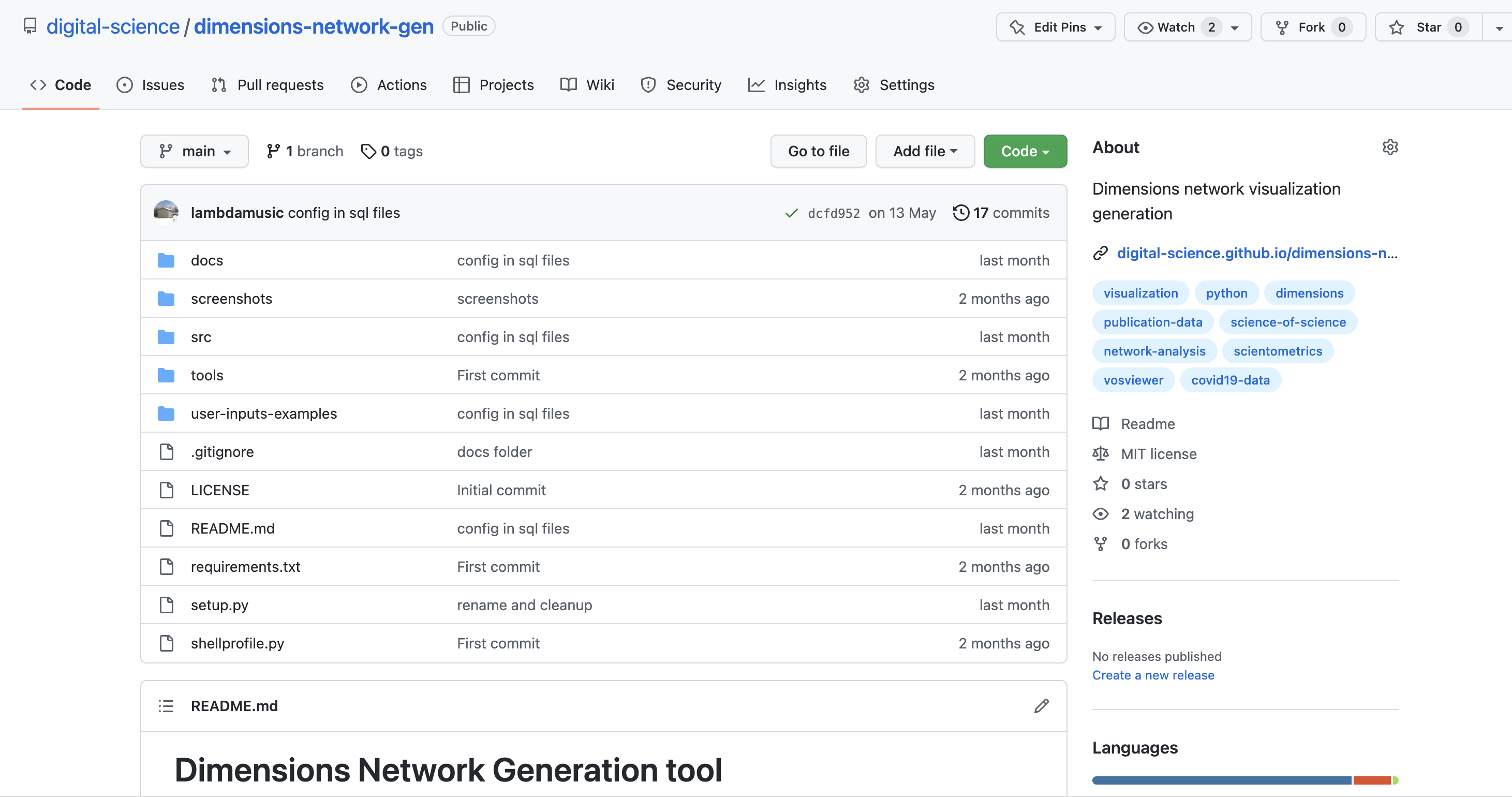Click the repository icon beside digital-science
This screenshot has width=1512, height=797.
[x=30, y=26]
